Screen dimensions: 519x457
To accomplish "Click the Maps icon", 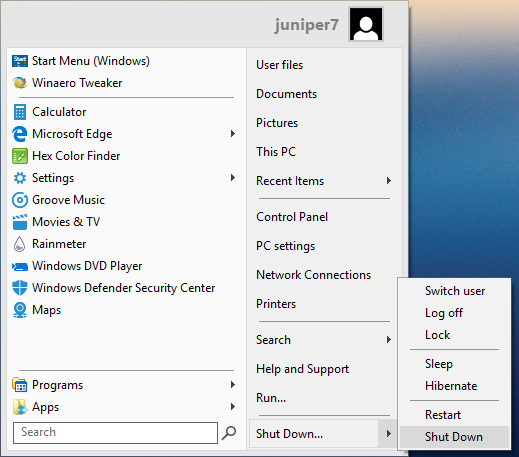I will [x=20, y=310].
